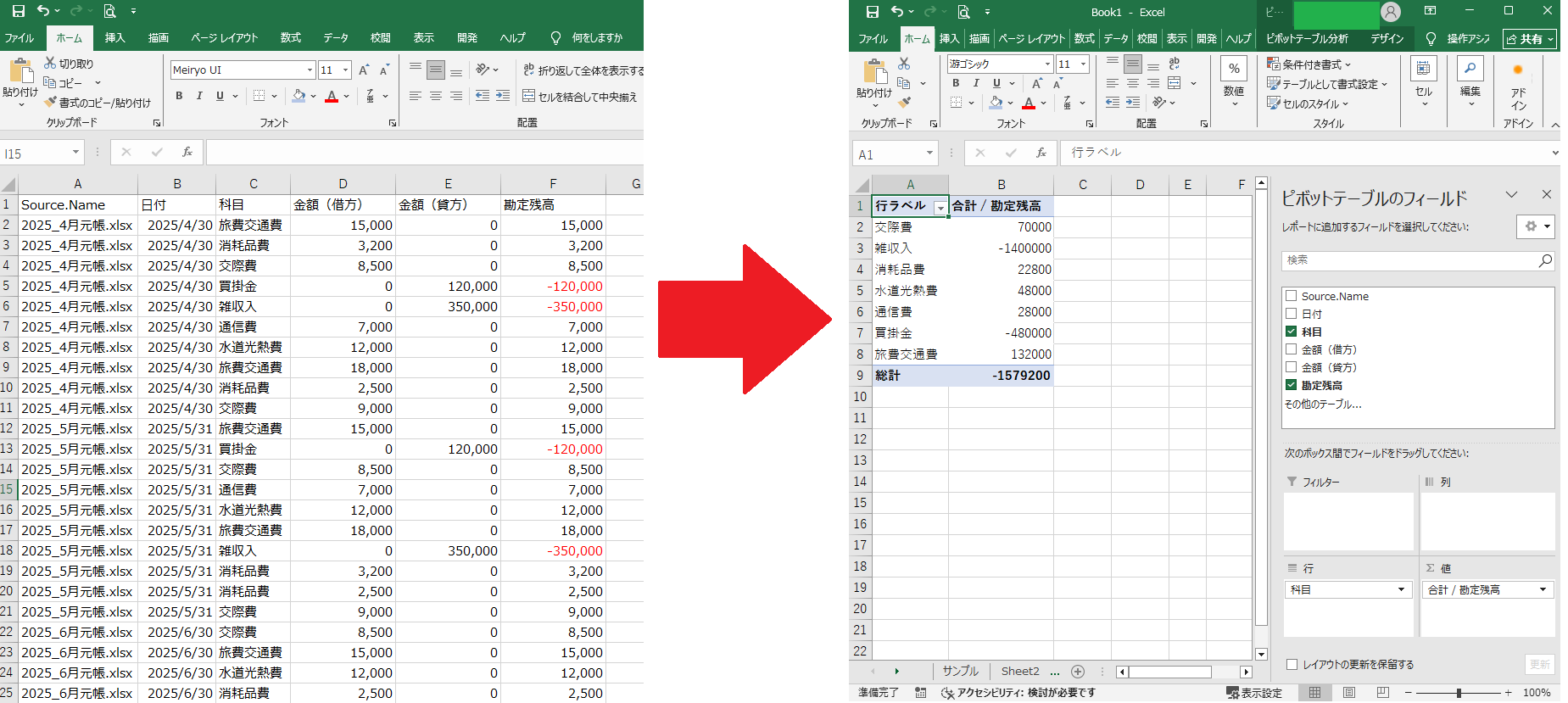Click the zoom slider in the status bar

[1459, 693]
